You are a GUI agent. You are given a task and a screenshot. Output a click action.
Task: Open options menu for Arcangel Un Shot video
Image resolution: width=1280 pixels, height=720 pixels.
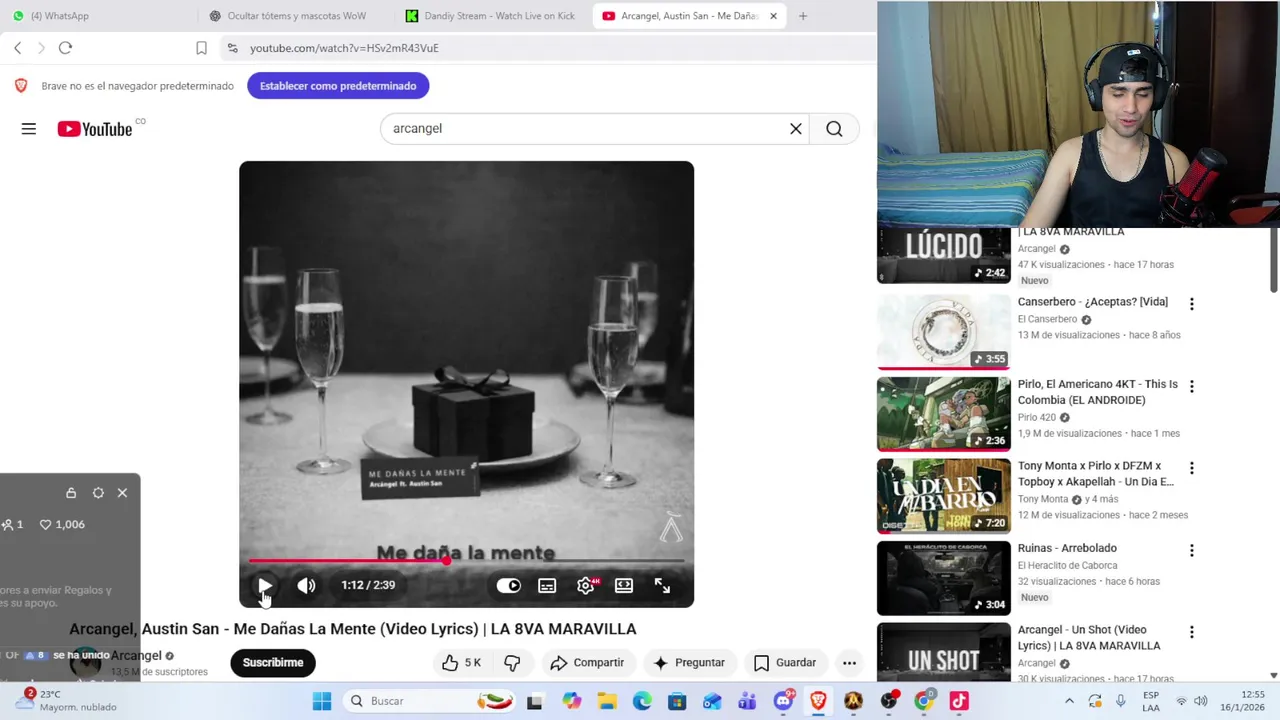pos(1191,632)
